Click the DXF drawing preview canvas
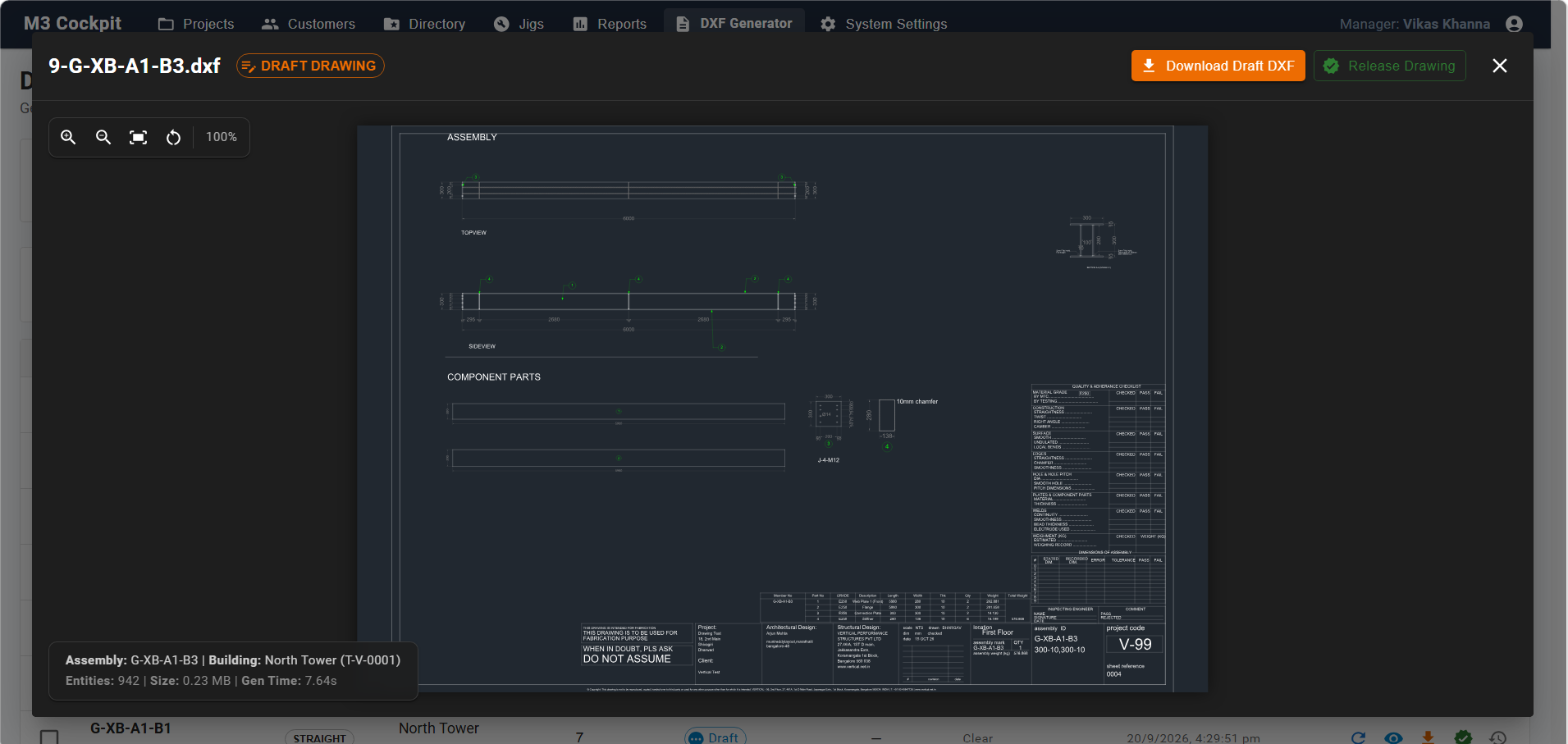Screen dimensions: 1568x744 click(x=782, y=409)
